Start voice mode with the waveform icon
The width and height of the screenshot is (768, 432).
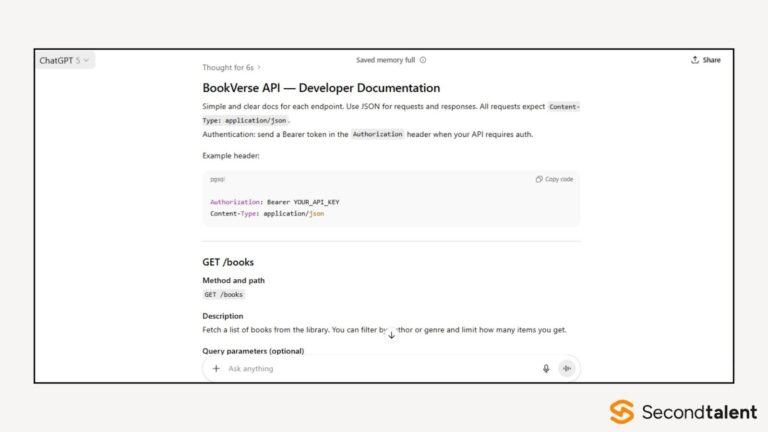(567, 368)
